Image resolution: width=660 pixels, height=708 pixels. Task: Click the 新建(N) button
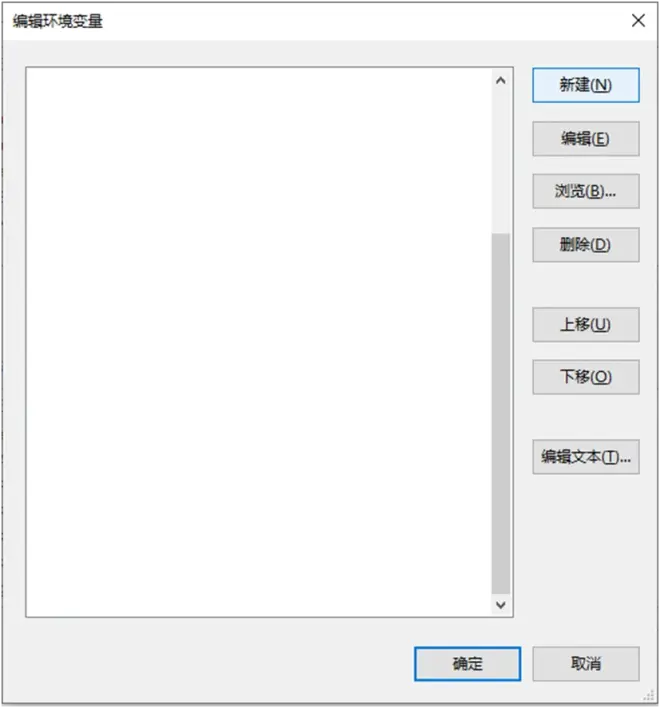point(586,85)
